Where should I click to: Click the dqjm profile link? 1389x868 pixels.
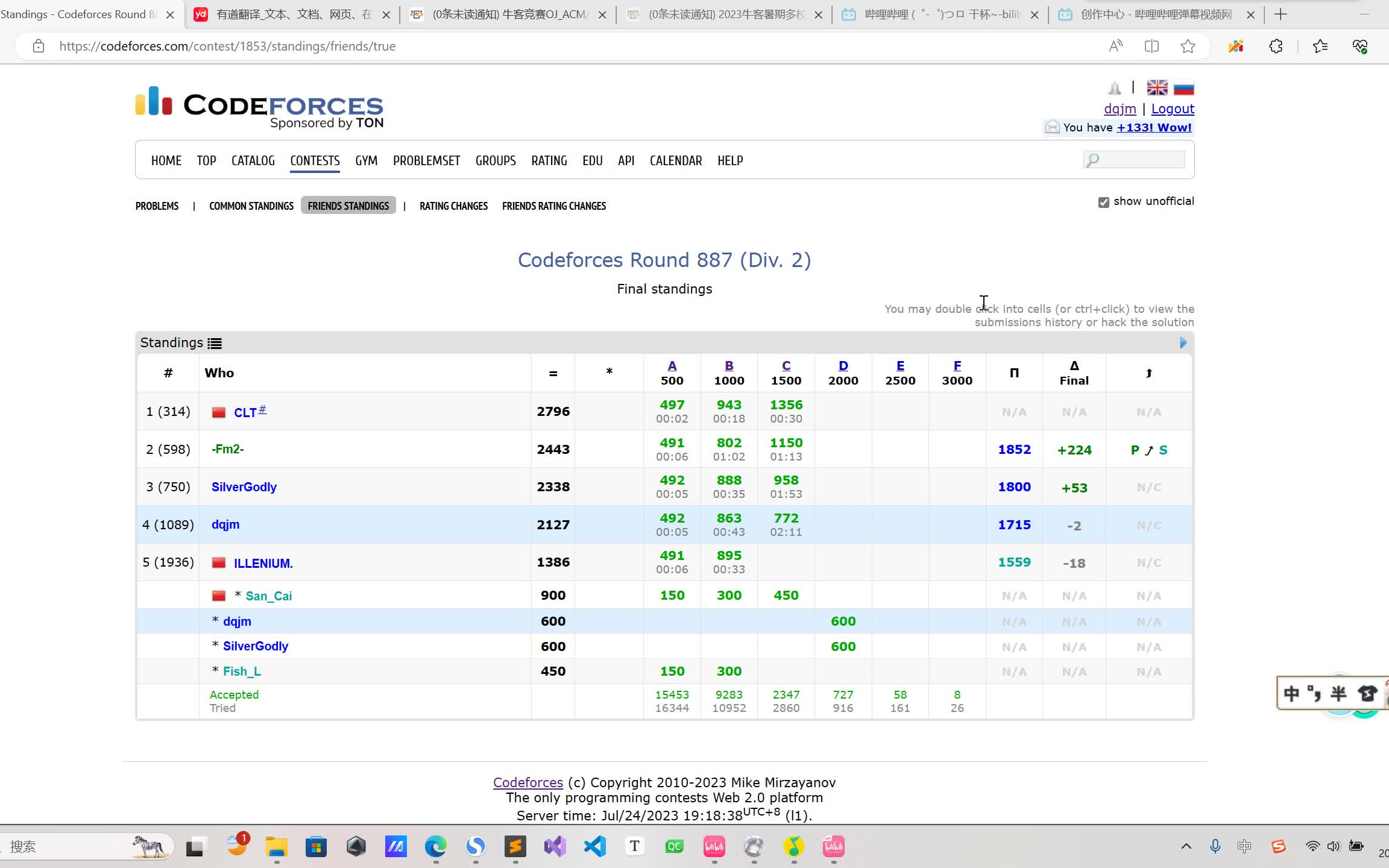tap(1119, 109)
